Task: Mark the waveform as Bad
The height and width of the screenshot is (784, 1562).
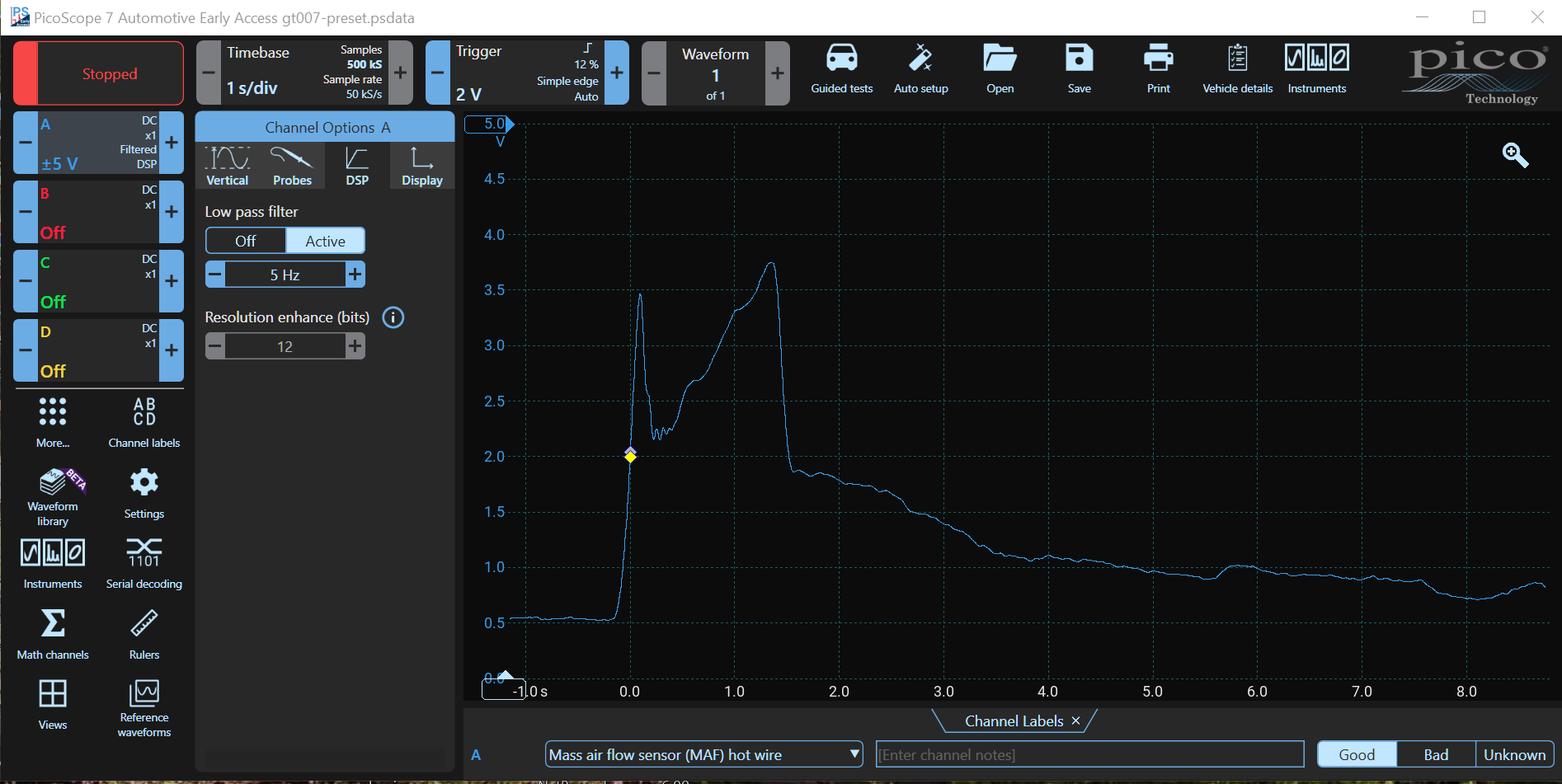Action: (1436, 754)
